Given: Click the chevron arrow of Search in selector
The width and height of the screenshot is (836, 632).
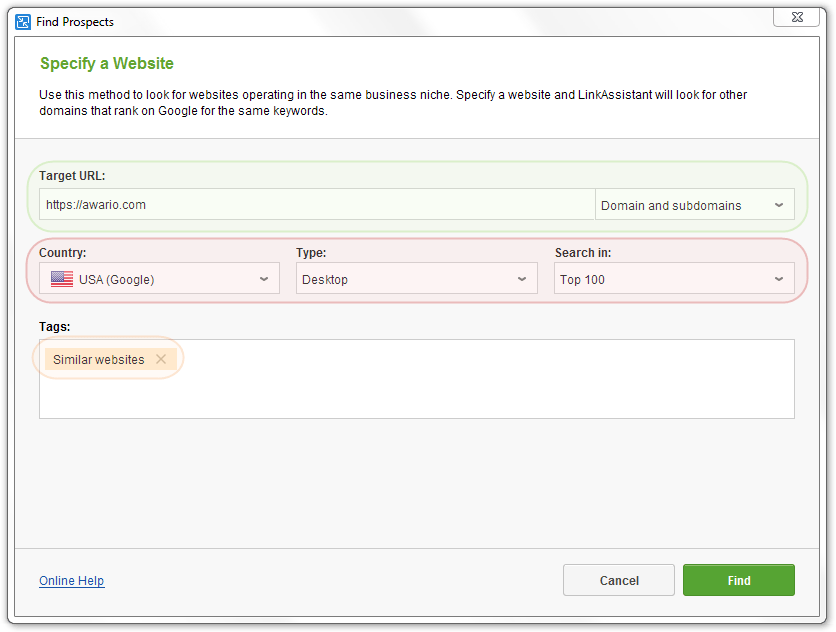Looking at the screenshot, I should pyautogui.click(x=779, y=280).
